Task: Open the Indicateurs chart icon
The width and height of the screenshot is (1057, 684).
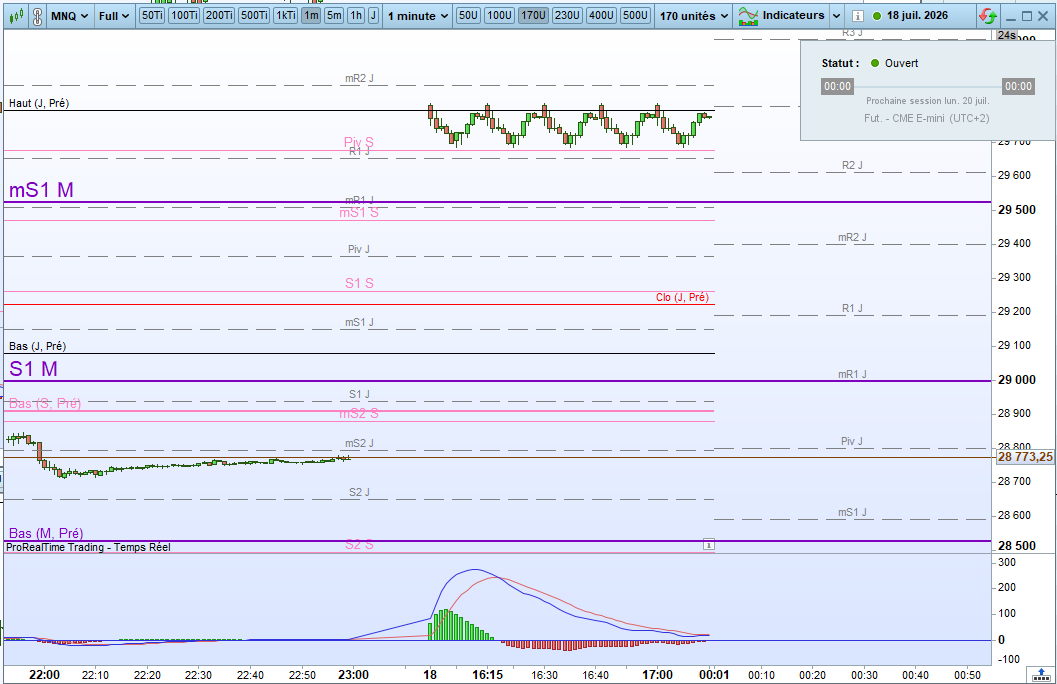Action: tap(748, 15)
